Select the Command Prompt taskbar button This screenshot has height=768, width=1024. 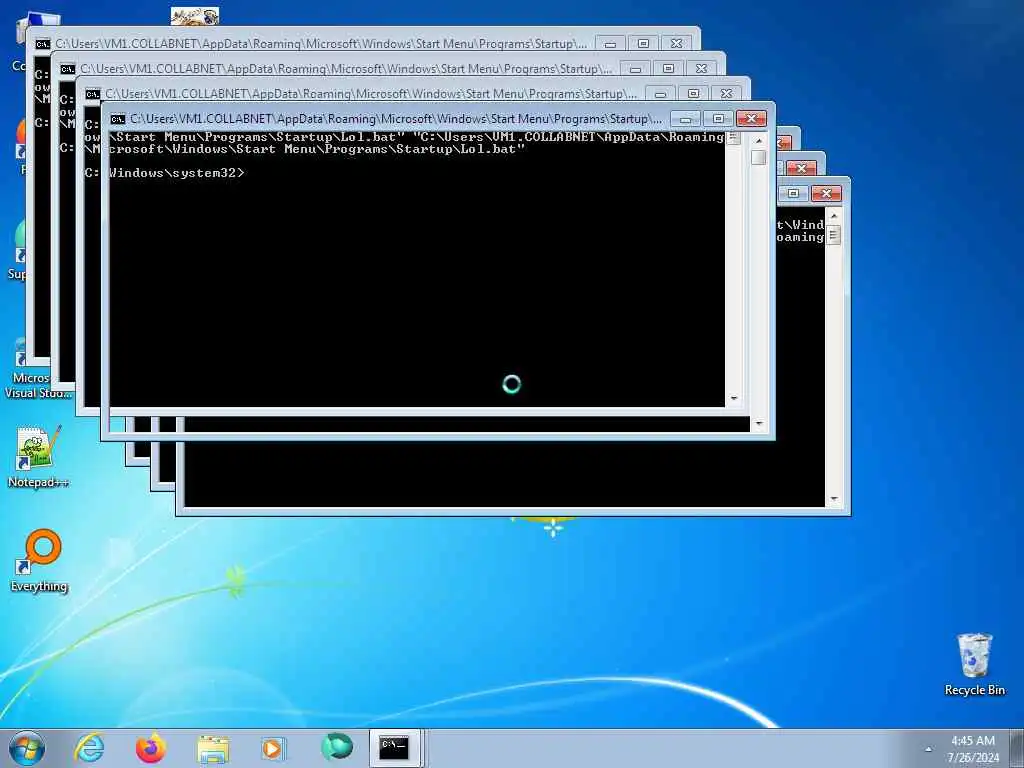tap(394, 748)
